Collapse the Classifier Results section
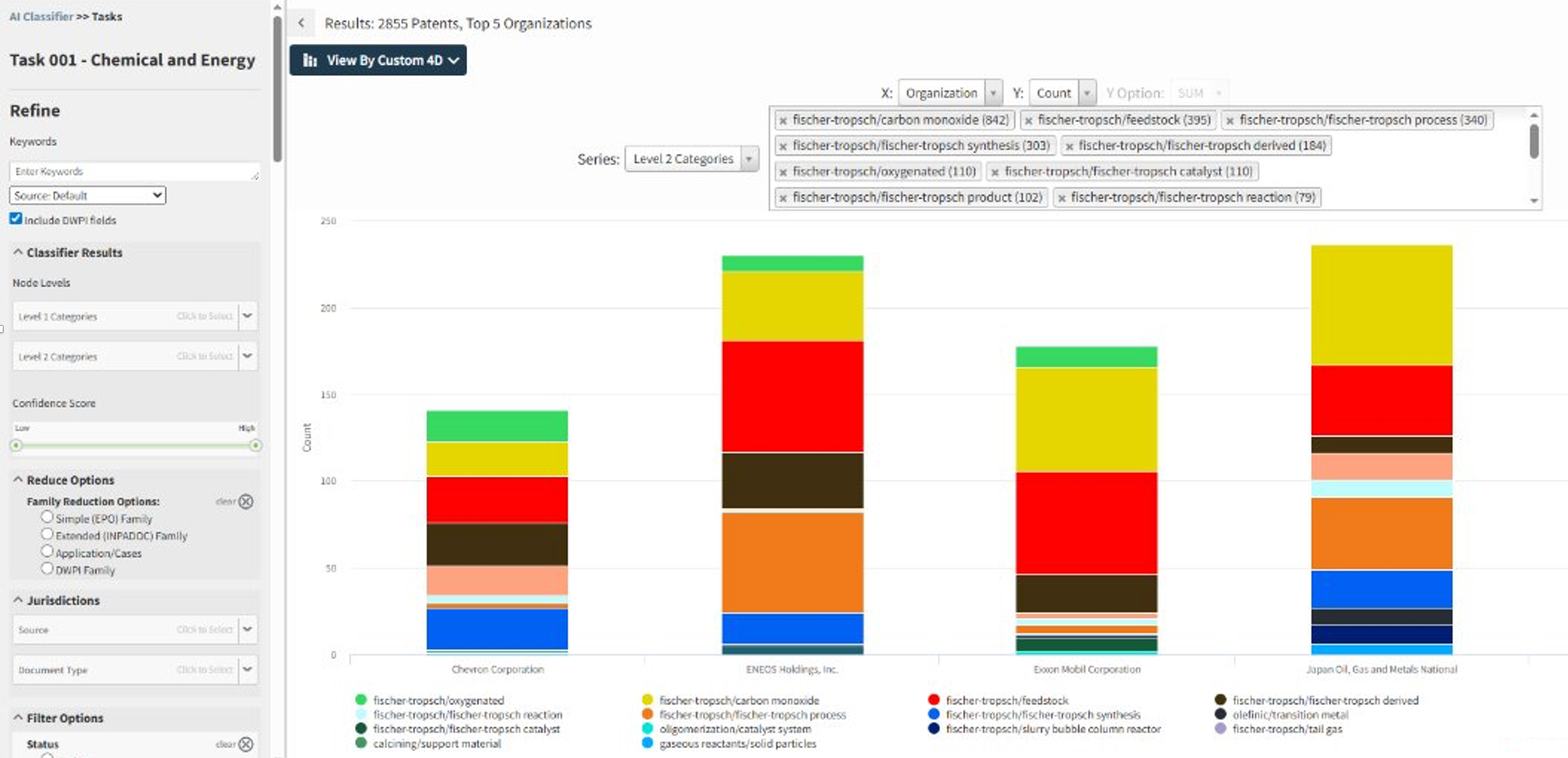This screenshot has width=1568, height=758. [x=17, y=253]
